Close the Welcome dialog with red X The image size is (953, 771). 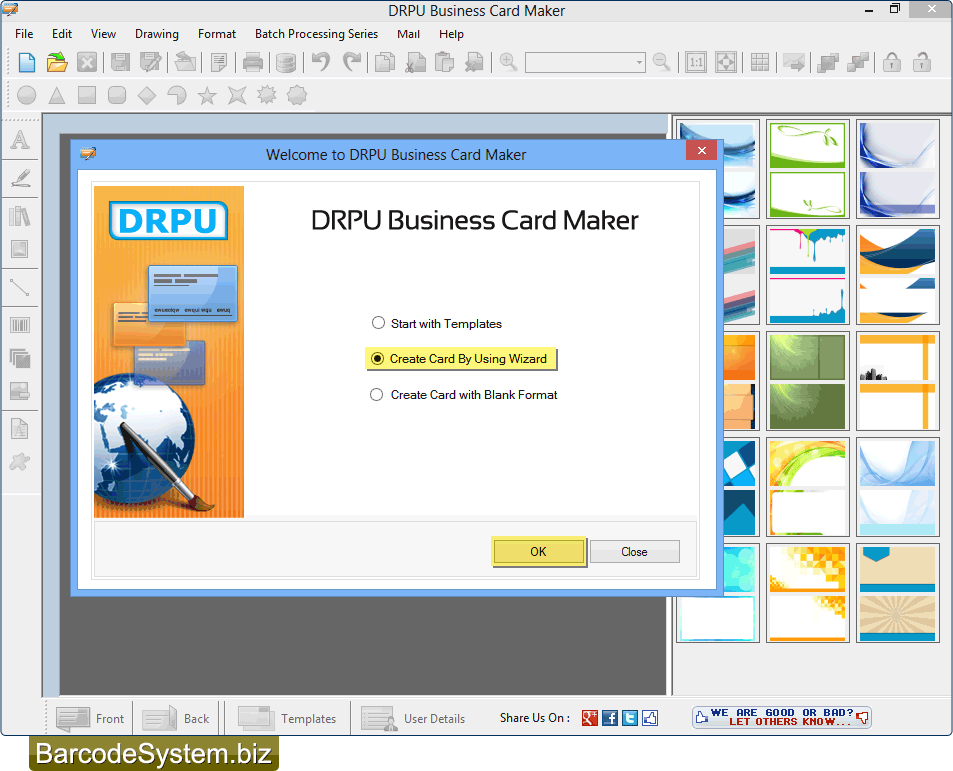click(701, 150)
